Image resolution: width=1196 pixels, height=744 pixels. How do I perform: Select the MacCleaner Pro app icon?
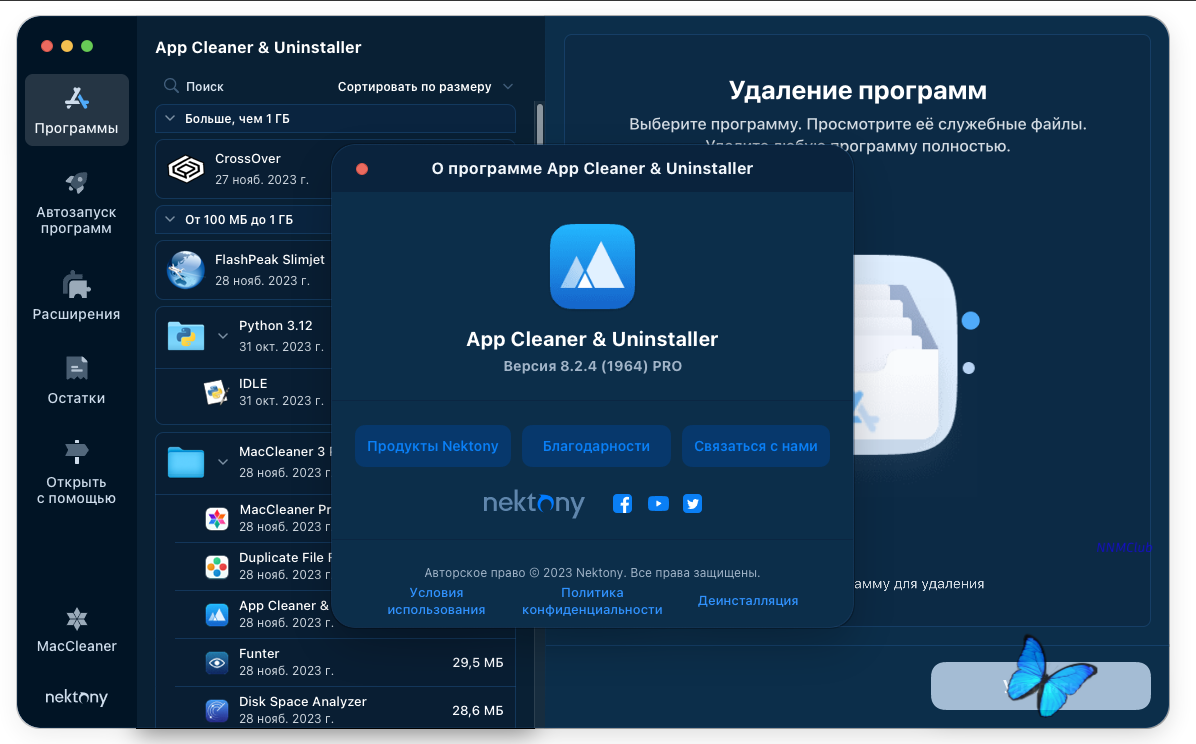(x=217, y=519)
